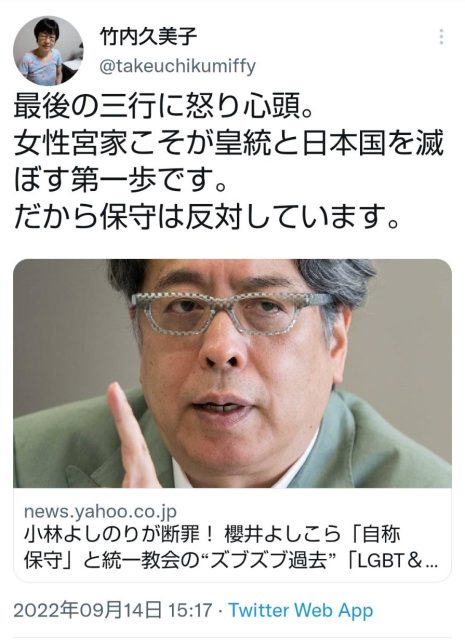Open 竹内久美子's profile avatar
The height and width of the screenshot is (640, 465).
[48, 51]
